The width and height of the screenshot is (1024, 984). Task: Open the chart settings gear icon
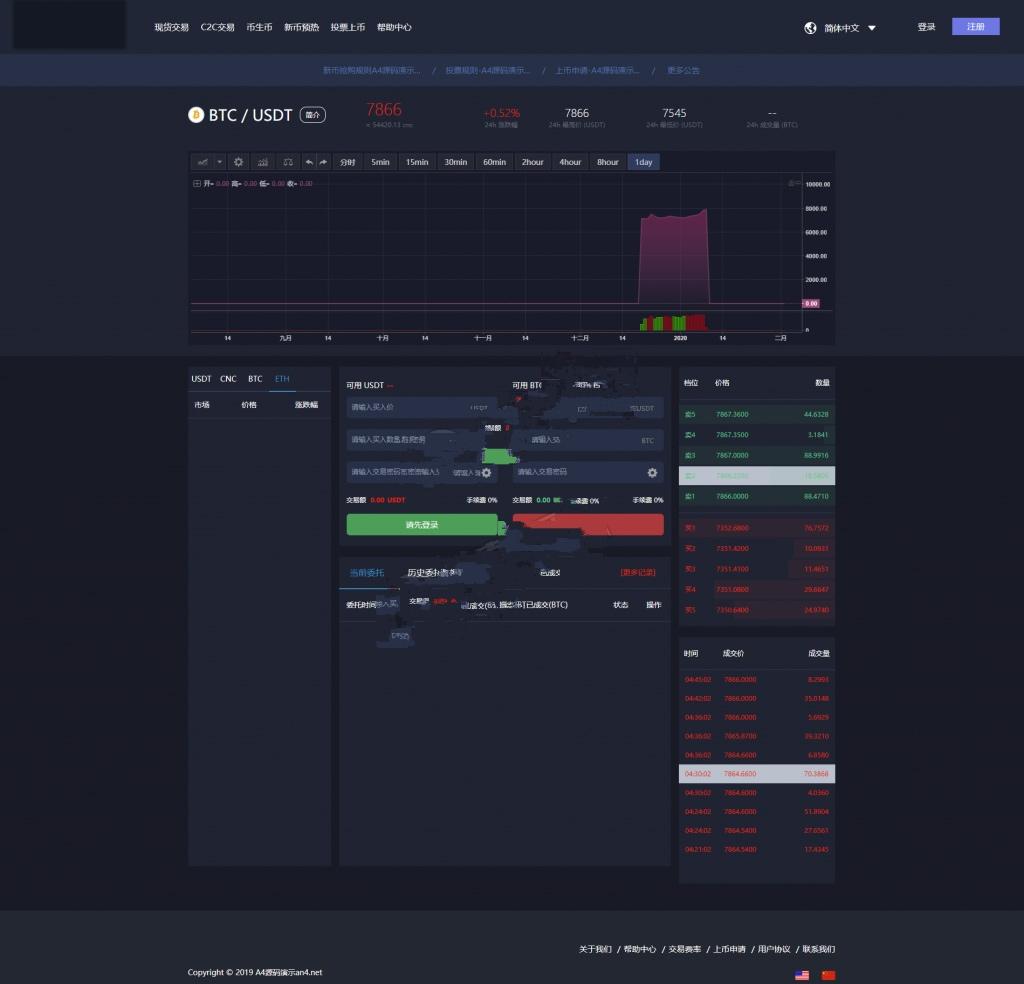pyautogui.click(x=238, y=162)
